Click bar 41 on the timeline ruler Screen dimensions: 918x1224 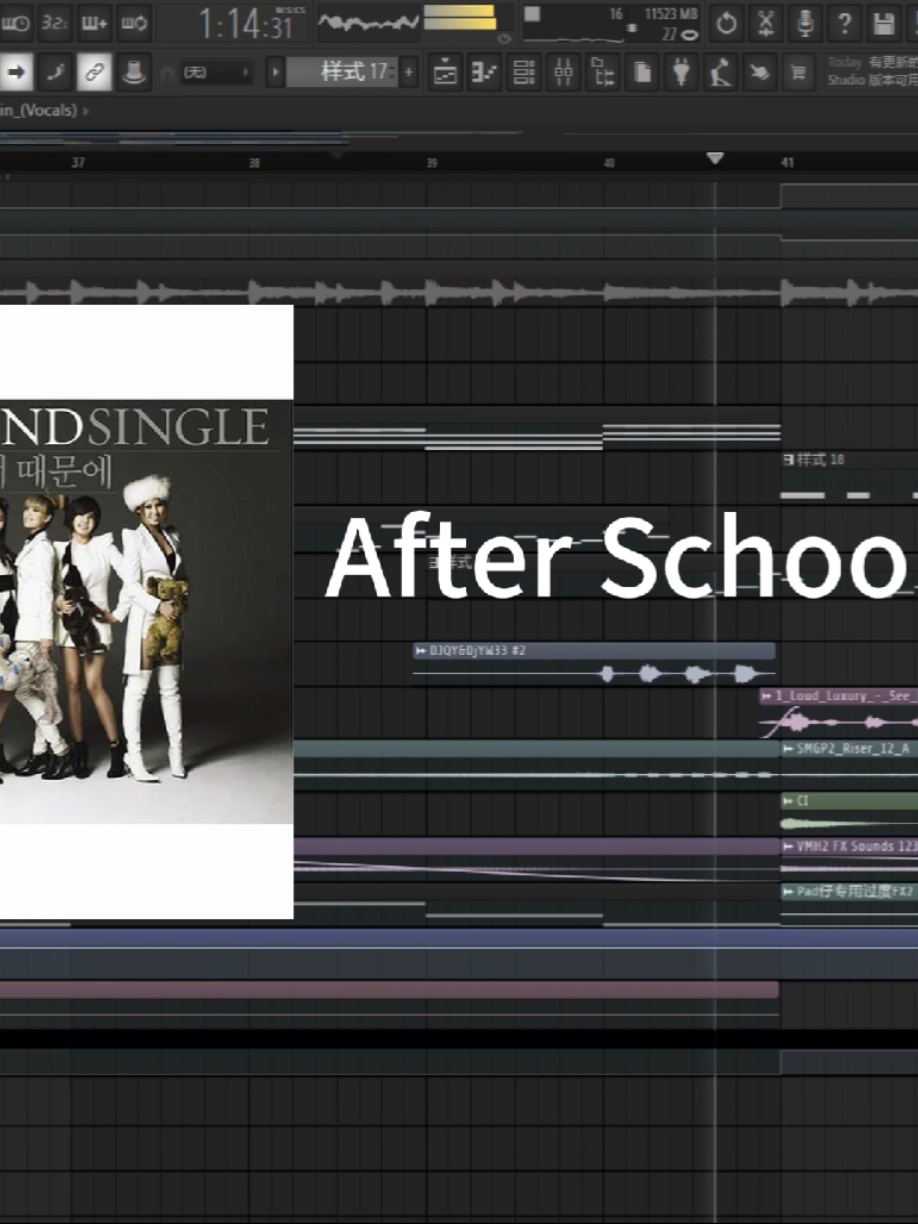[x=788, y=163]
